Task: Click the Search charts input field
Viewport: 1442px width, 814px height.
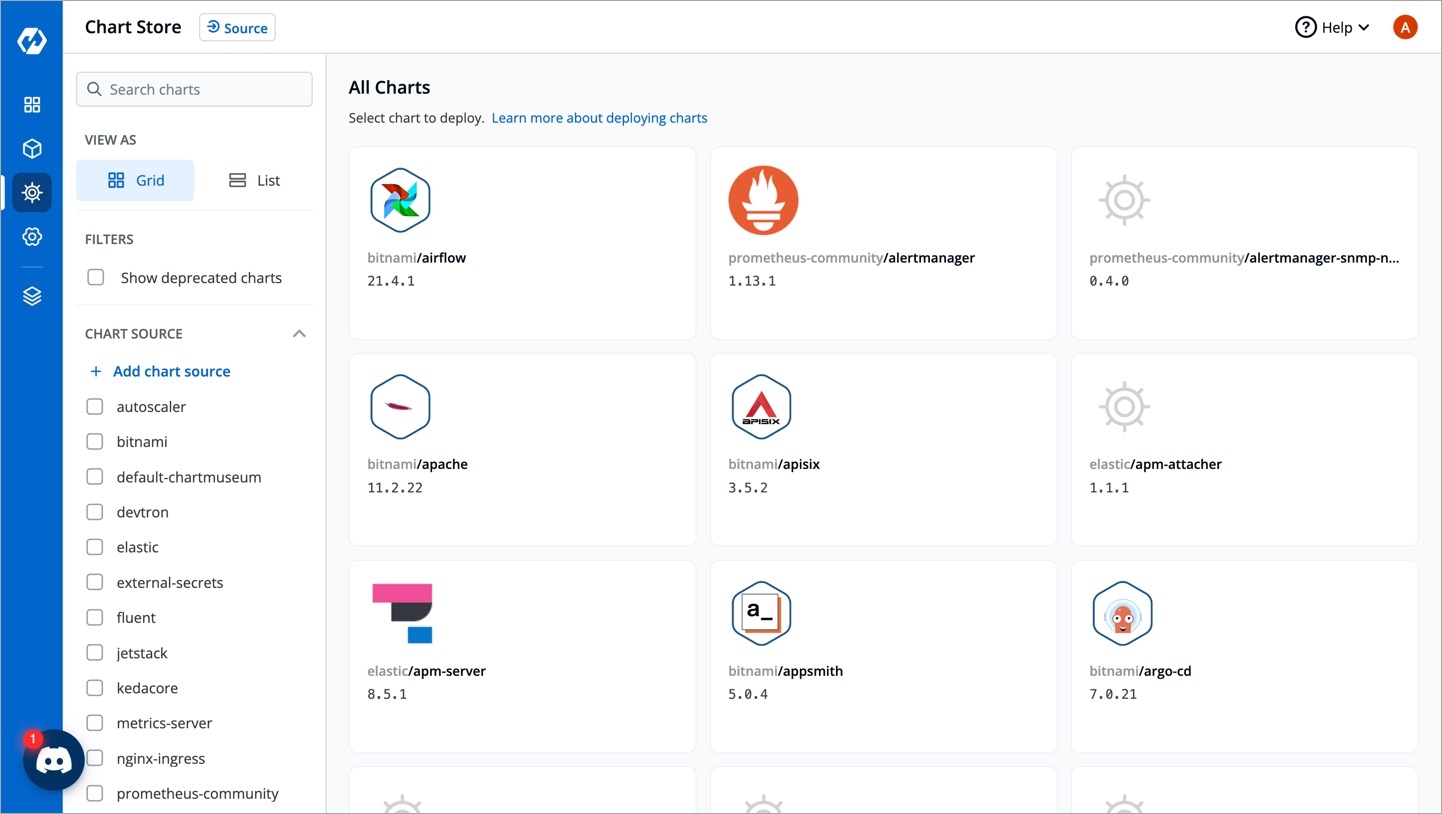Action: click(x=195, y=90)
